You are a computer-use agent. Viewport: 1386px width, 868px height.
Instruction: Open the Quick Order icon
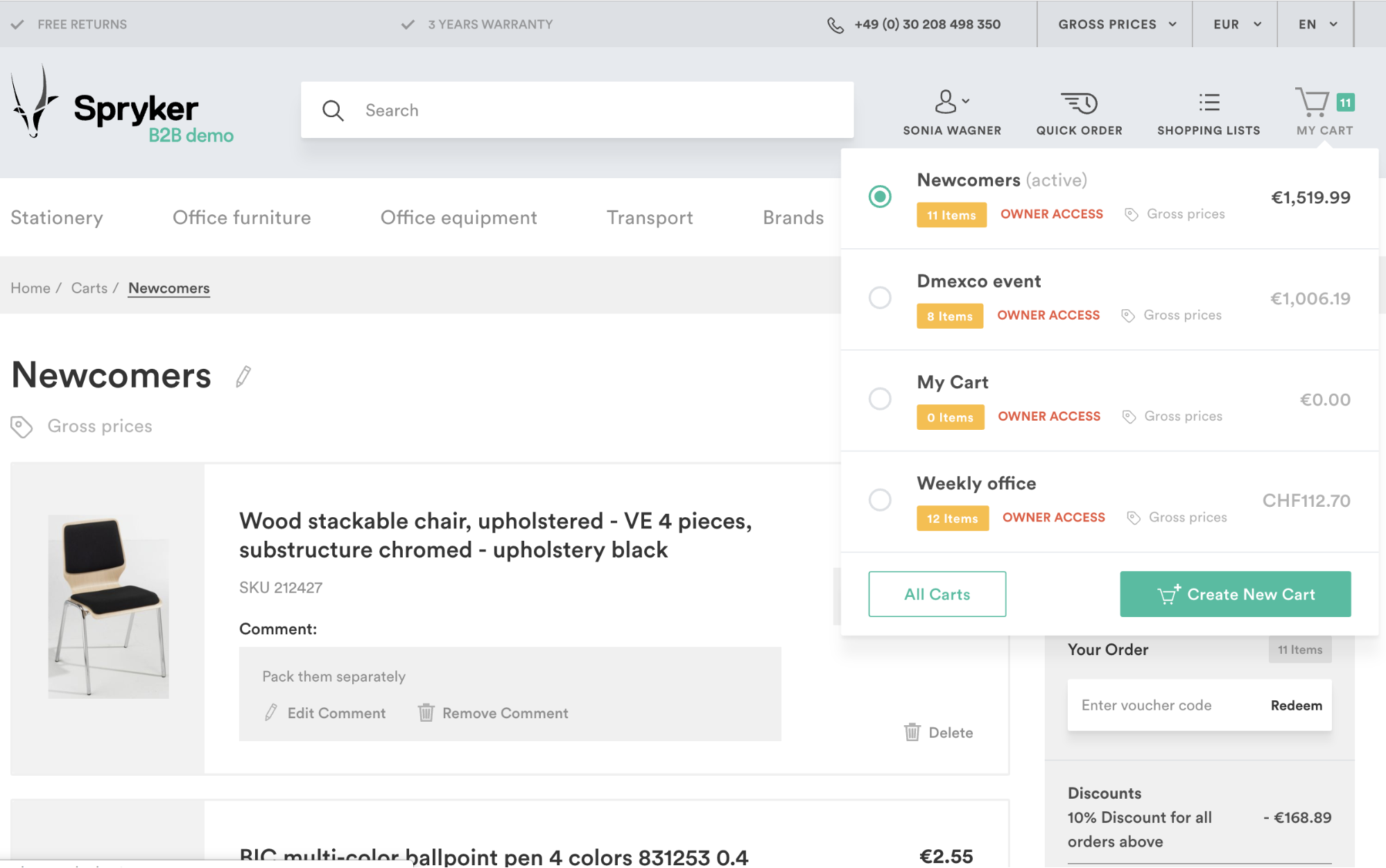pos(1079,103)
